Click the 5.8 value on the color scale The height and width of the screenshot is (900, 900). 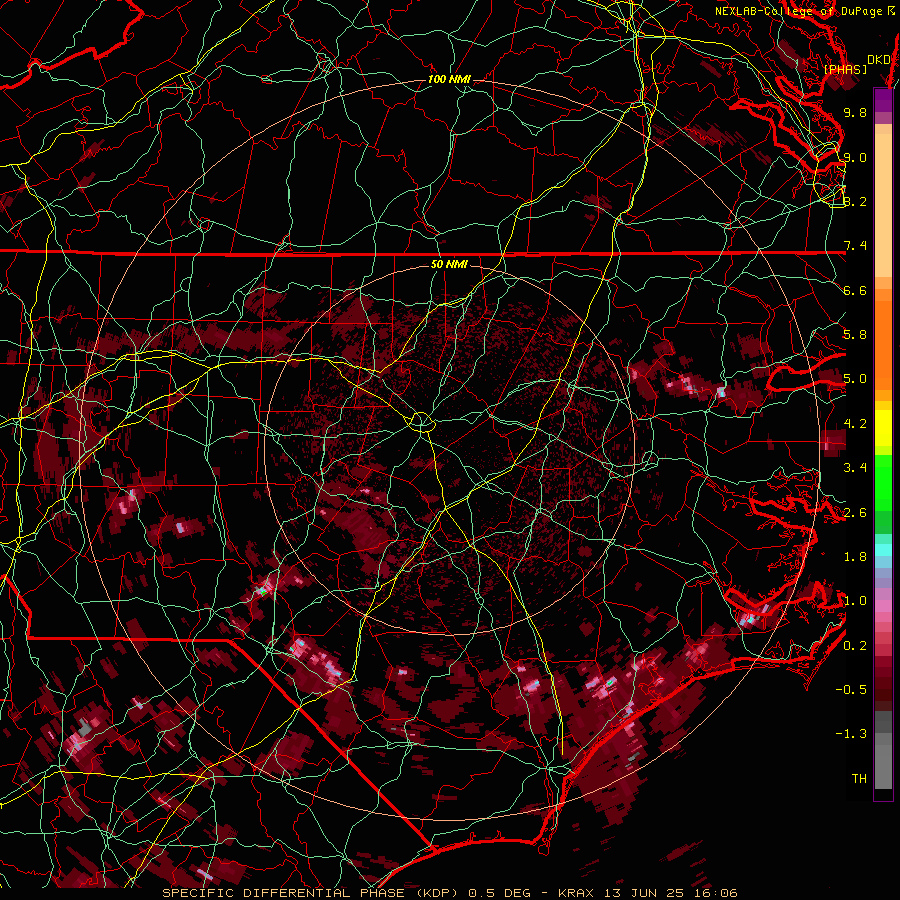855,334
